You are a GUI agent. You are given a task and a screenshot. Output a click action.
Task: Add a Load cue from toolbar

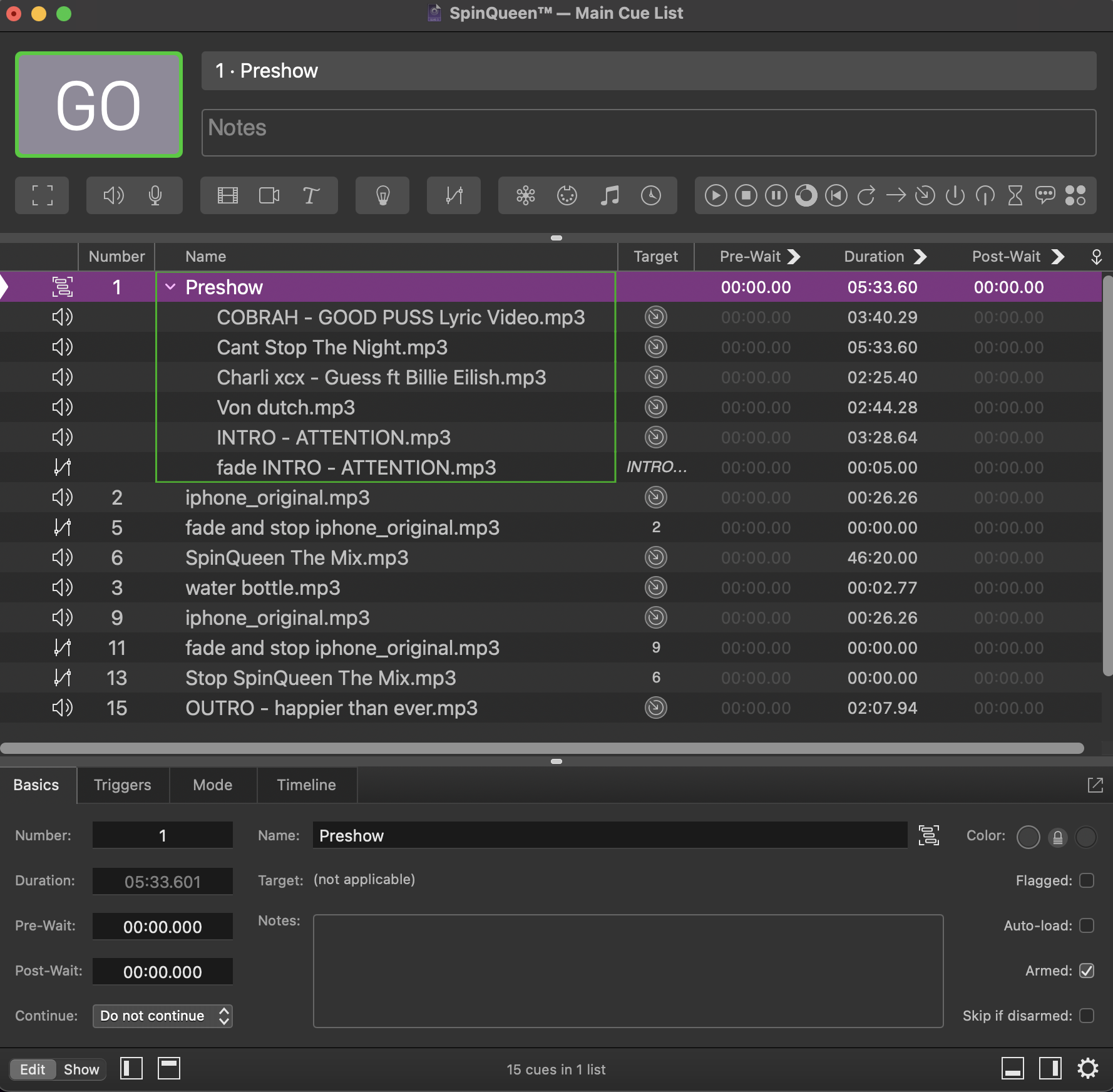pyautogui.click(x=806, y=195)
